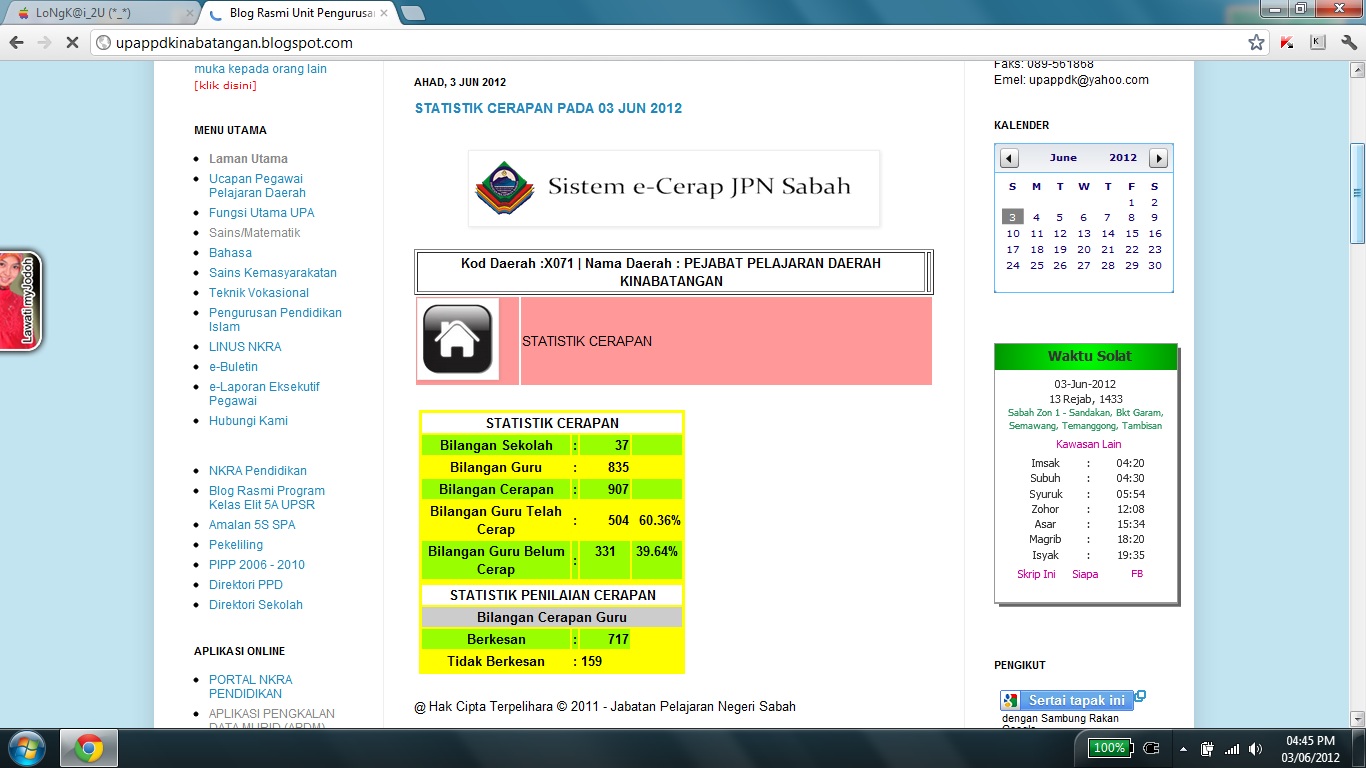Click the black home icon in Statistik Cerapan
1366x768 pixels.
[x=458, y=340]
